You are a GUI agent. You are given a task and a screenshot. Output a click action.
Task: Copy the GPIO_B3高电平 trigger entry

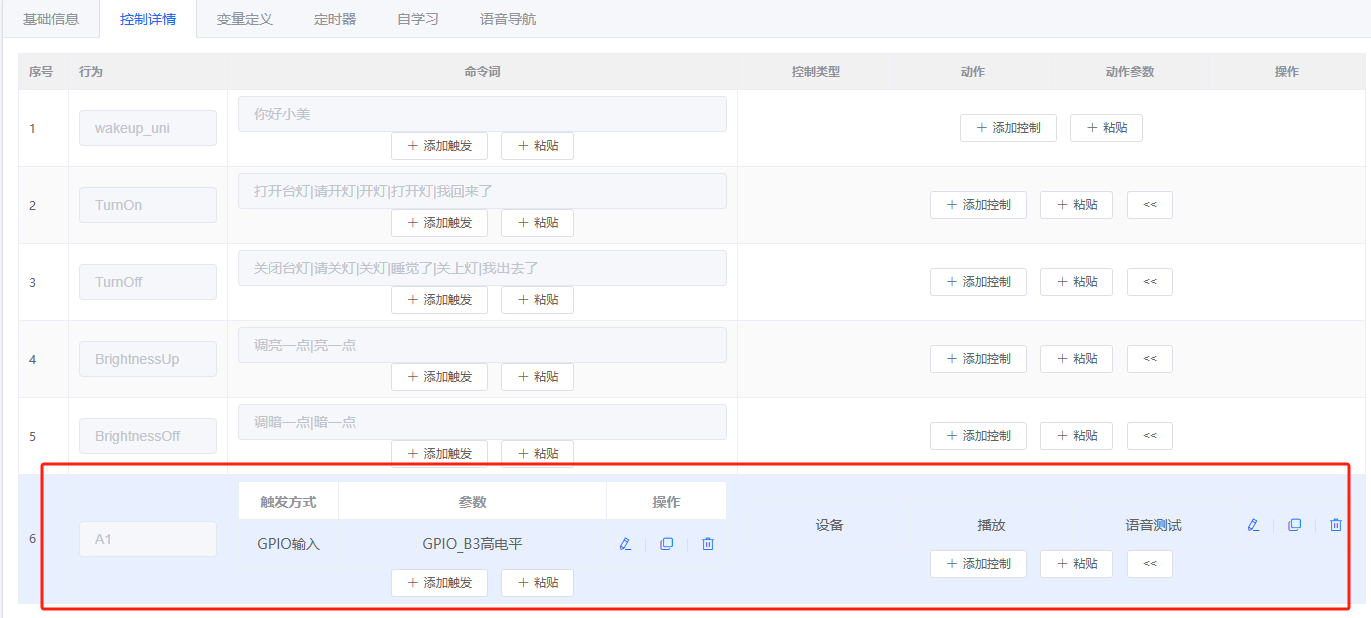point(667,544)
